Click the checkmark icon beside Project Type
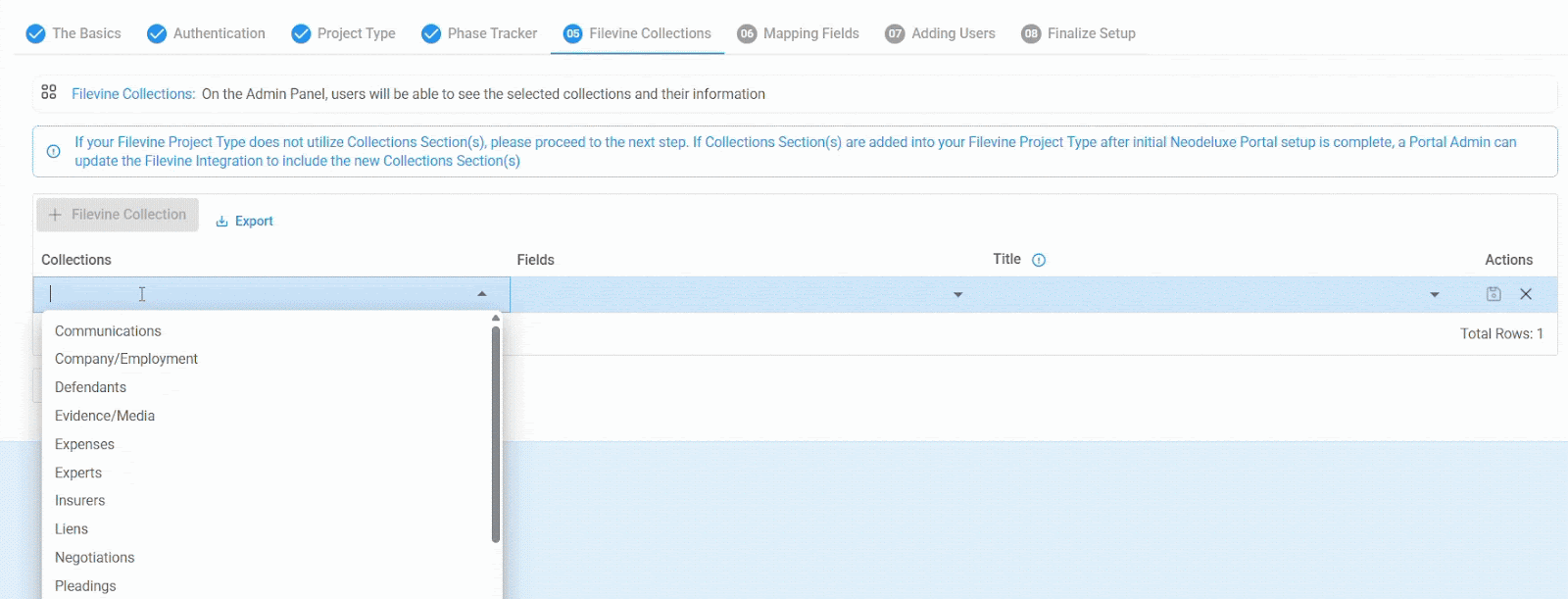The image size is (1568, 599). (301, 34)
